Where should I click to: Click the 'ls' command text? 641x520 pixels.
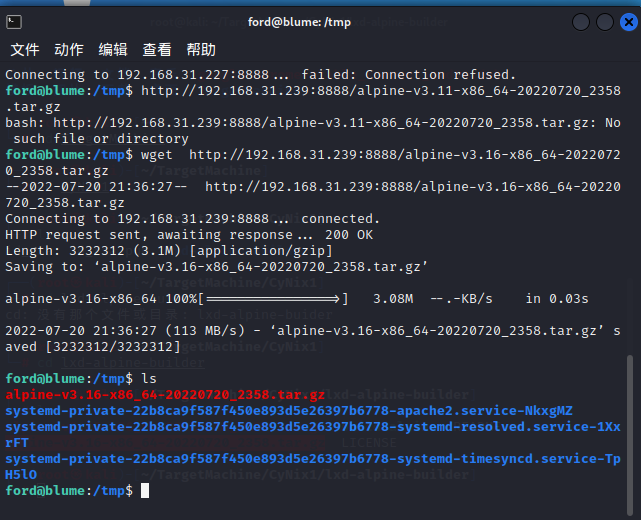pyautogui.click(x=149, y=379)
